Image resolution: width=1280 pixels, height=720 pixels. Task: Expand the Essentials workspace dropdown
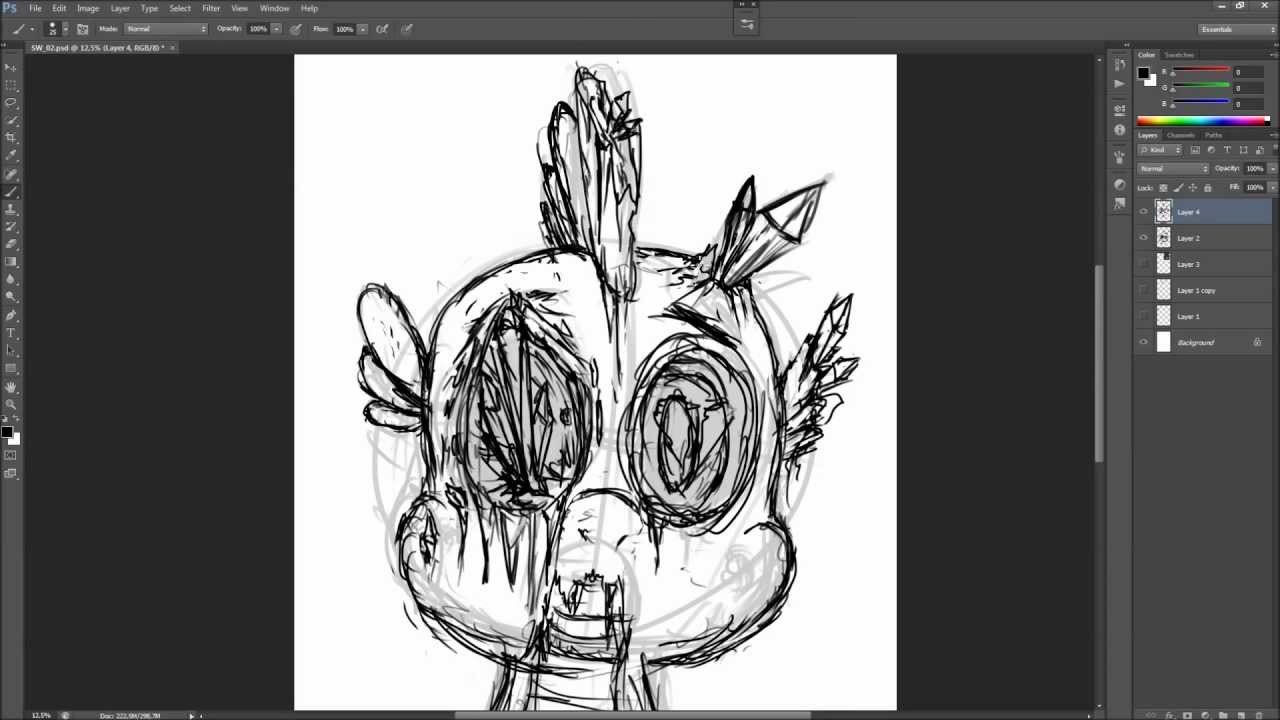[x=1238, y=29]
